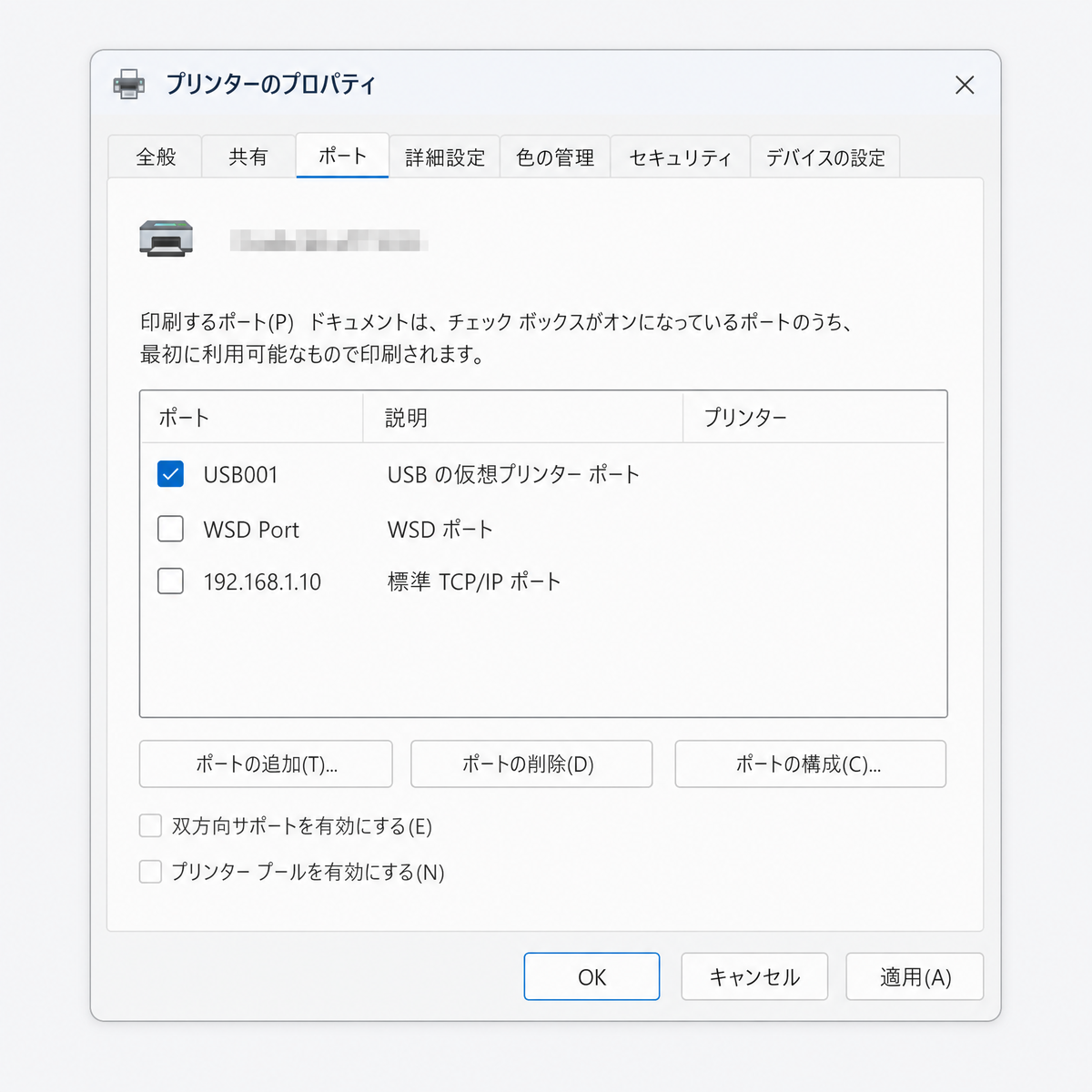
Task: Open the 詳細設定 tab
Action: pyautogui.click(x=445, y=157)
